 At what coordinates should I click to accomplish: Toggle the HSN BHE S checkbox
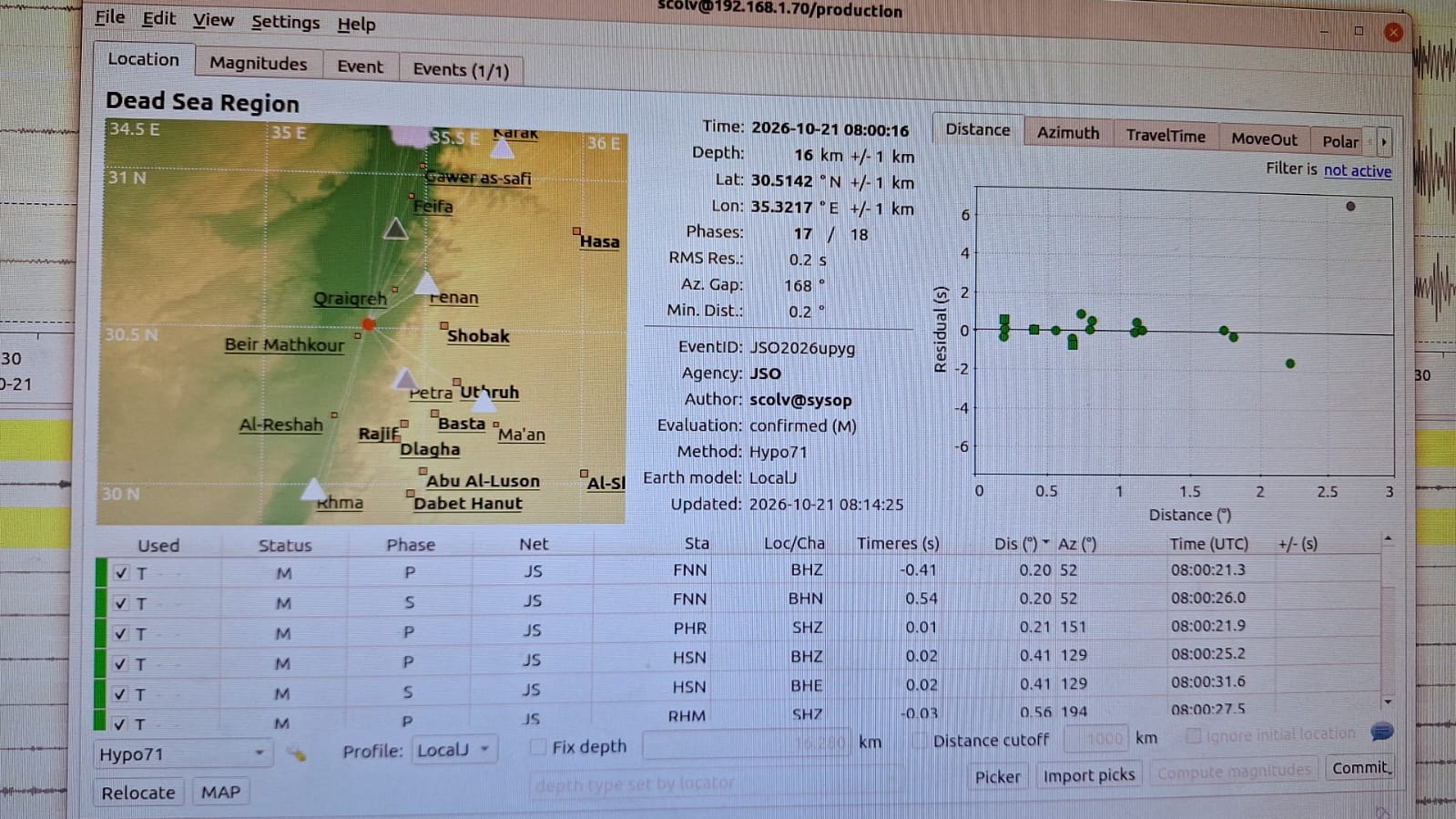tap(120, 694)
